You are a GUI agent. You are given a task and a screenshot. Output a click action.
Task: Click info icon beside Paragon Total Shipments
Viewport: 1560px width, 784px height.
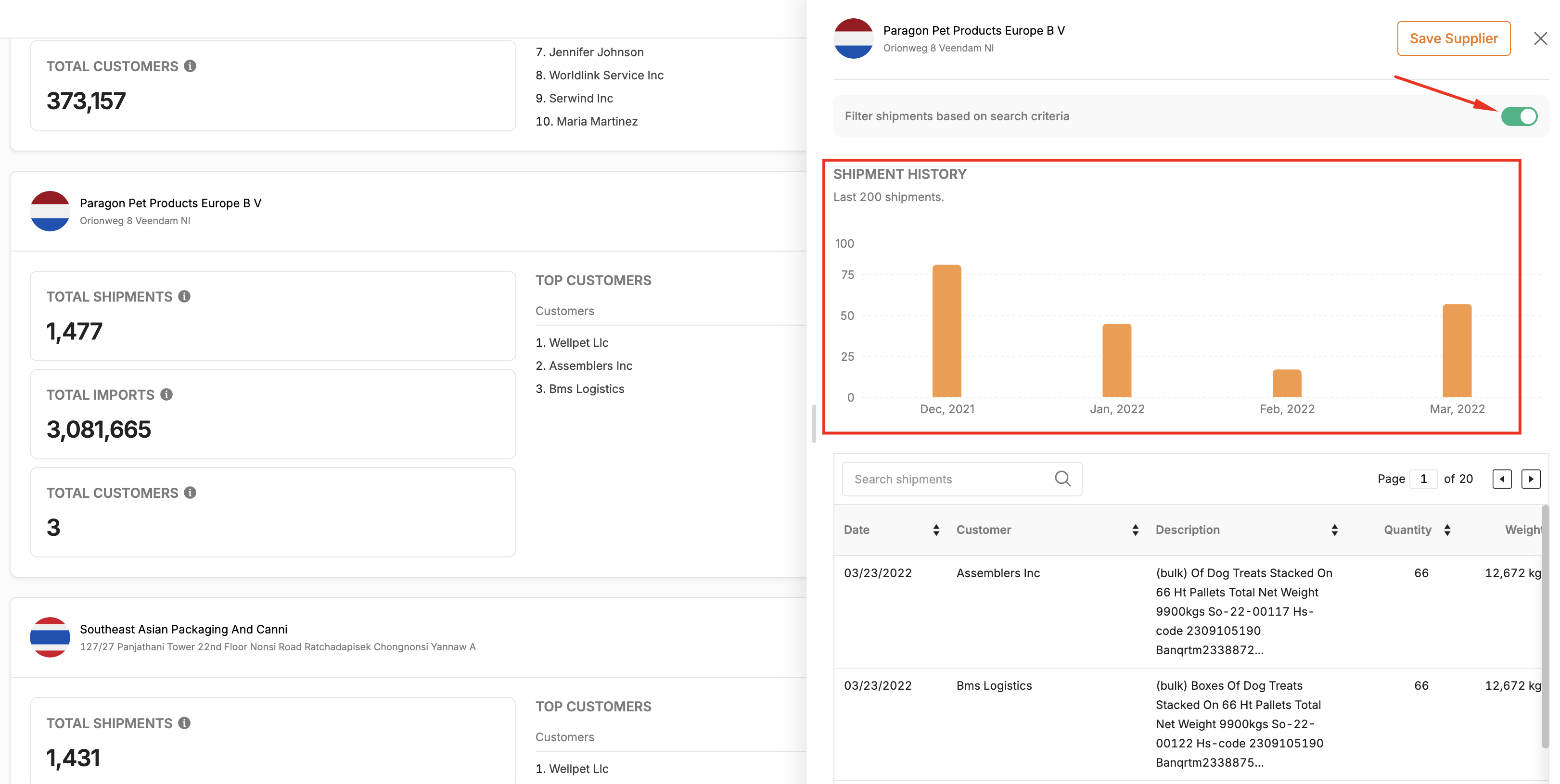[184, 296]
